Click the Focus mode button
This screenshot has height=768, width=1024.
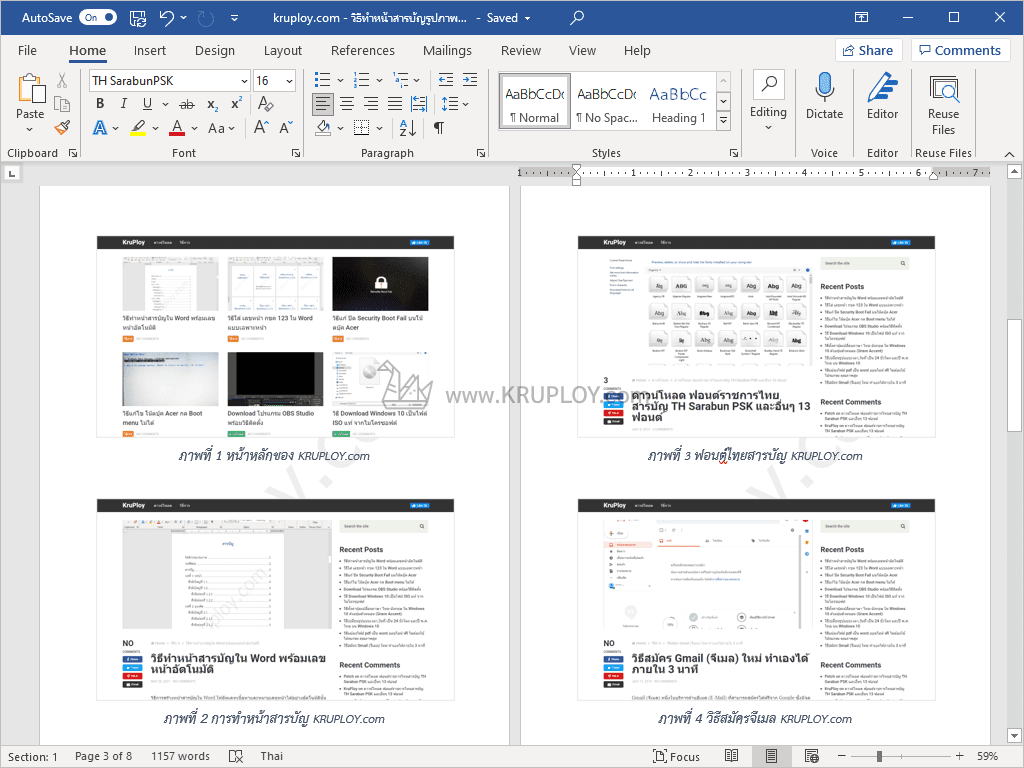pos(677,756)
